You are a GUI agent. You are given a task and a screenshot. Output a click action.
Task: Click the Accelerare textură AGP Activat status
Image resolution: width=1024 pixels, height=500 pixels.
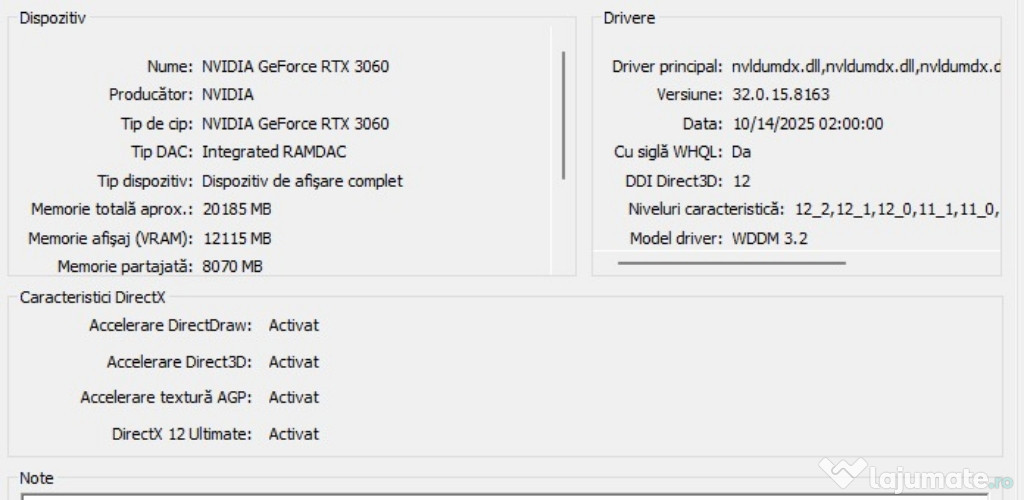tap(293, 397)
